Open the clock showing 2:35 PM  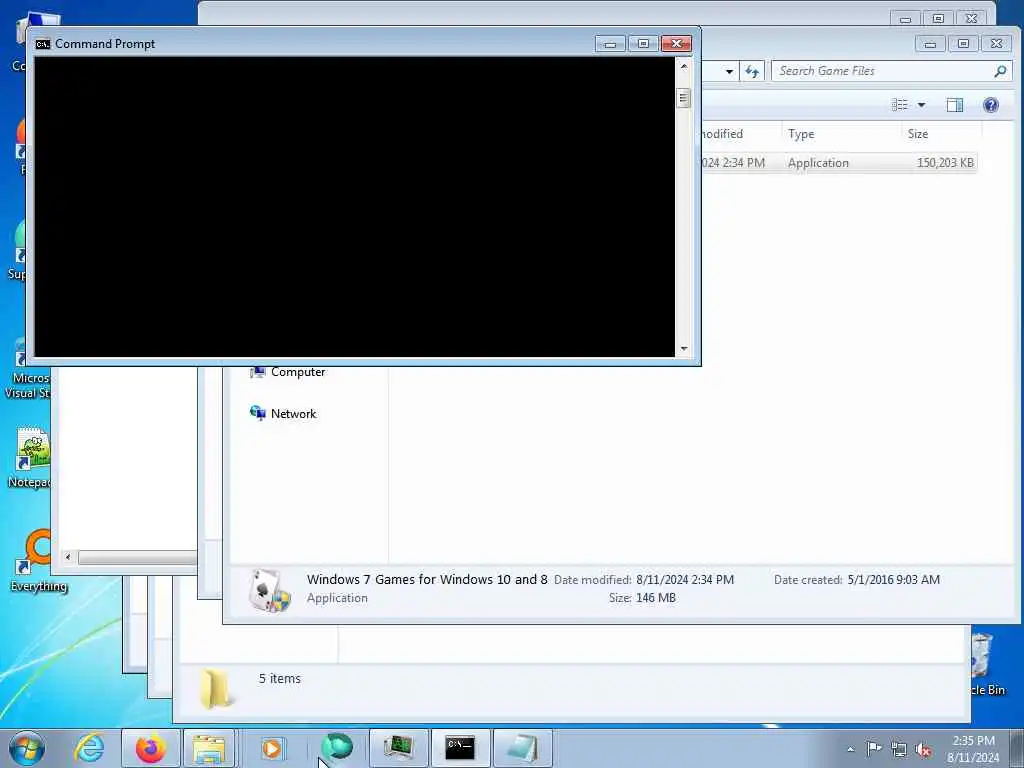973,749
